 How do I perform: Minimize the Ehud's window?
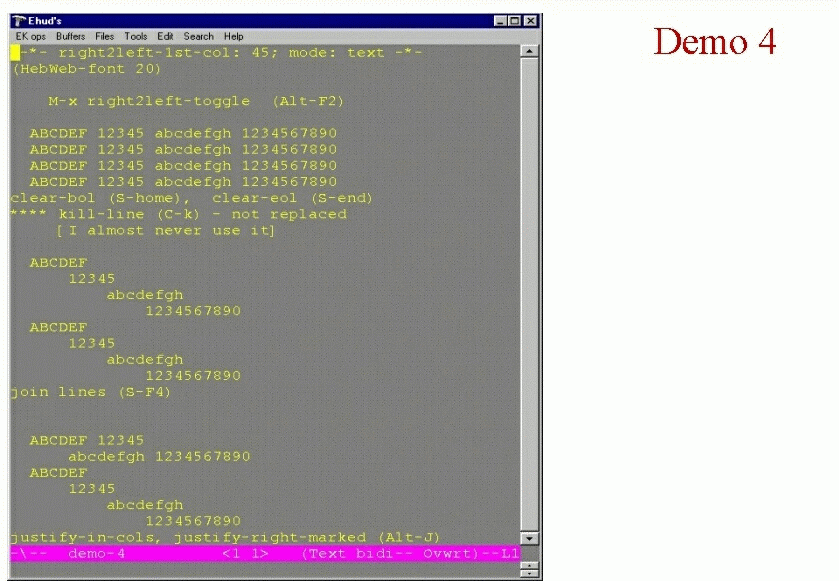click(x=502, y=21)
